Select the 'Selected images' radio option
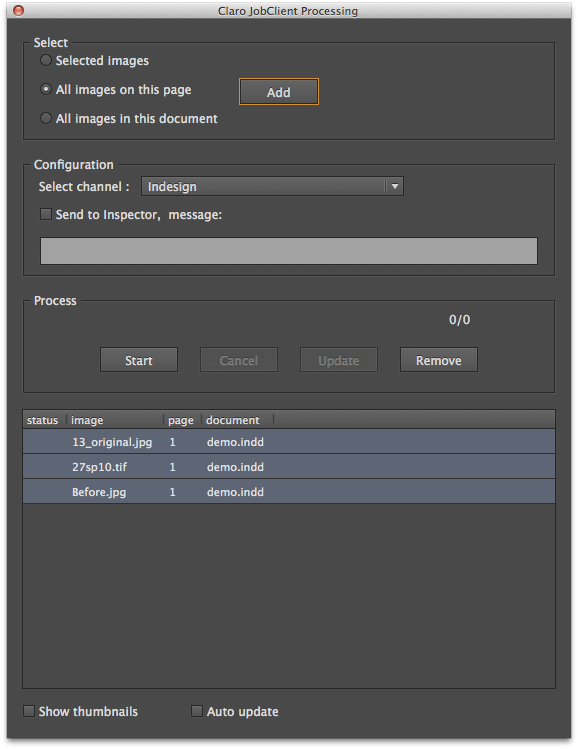This screenshot has width=578, height=749. 46,60
